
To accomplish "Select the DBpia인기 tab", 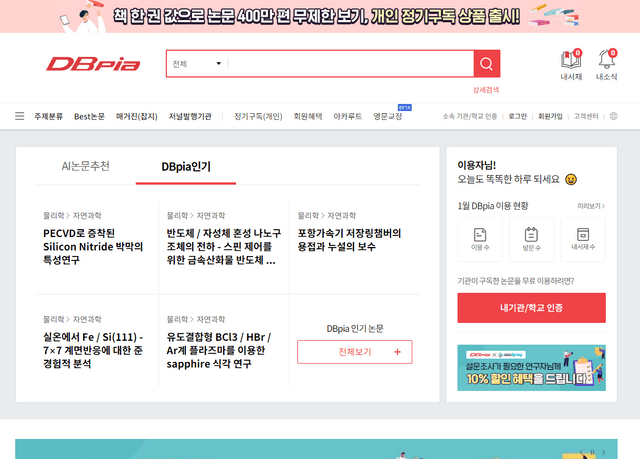I will (x=186, y=166).
